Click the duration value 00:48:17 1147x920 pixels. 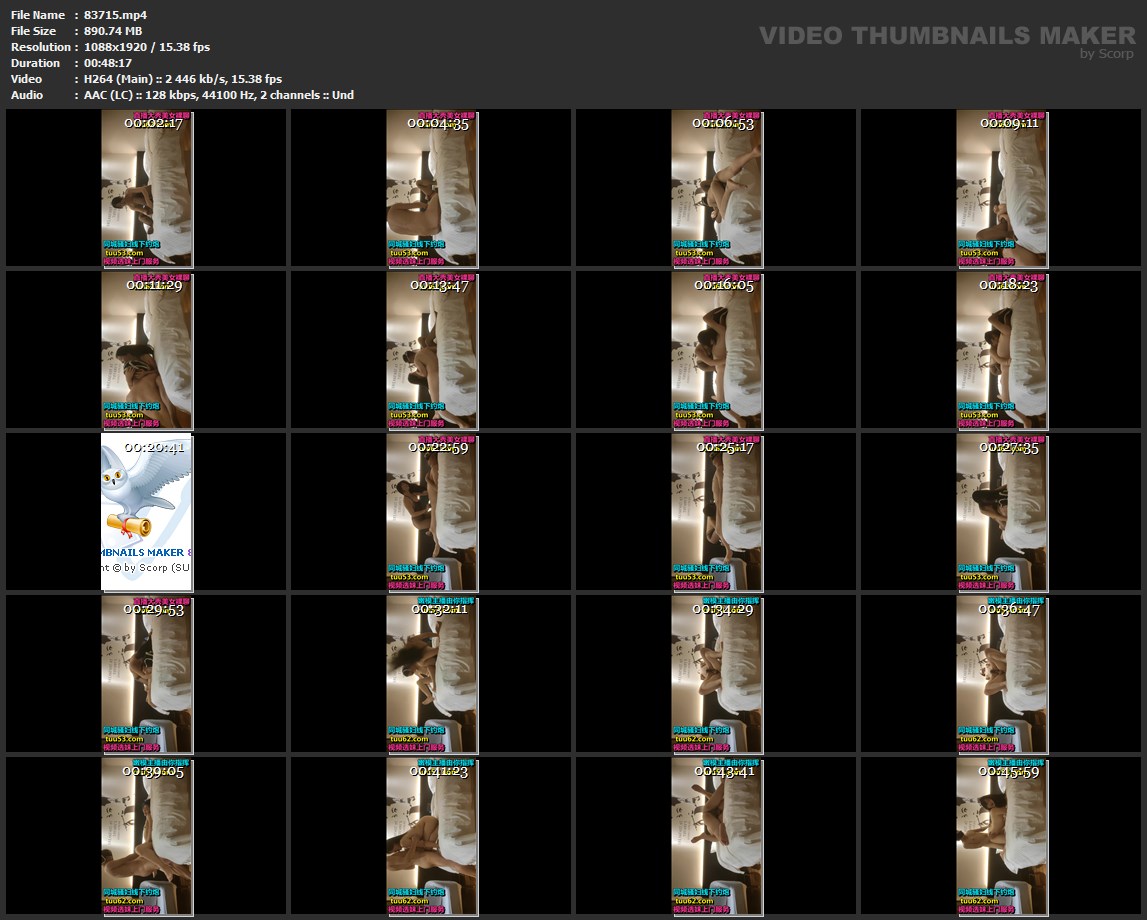(x=108, y=63)
